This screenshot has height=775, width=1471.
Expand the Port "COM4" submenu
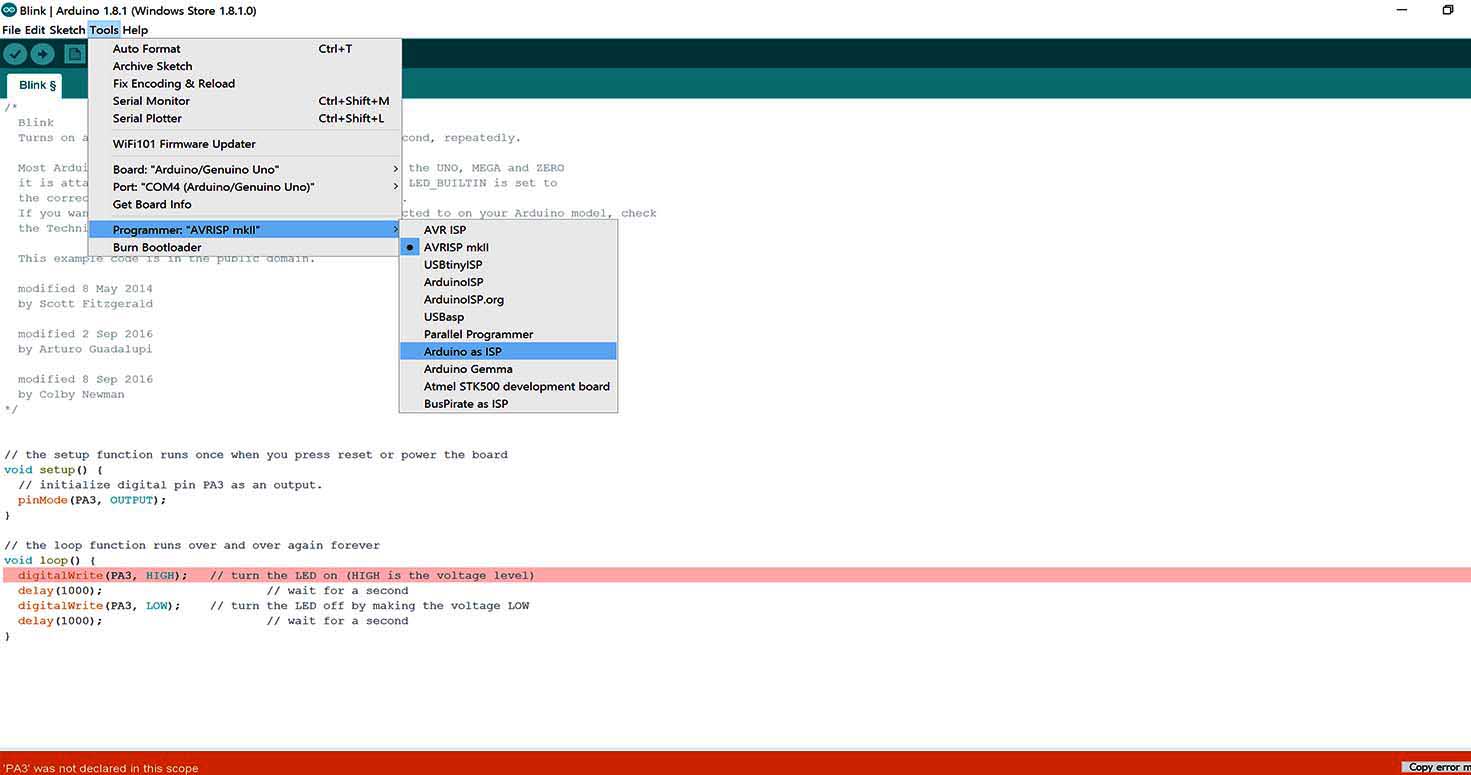click(244, 187)
